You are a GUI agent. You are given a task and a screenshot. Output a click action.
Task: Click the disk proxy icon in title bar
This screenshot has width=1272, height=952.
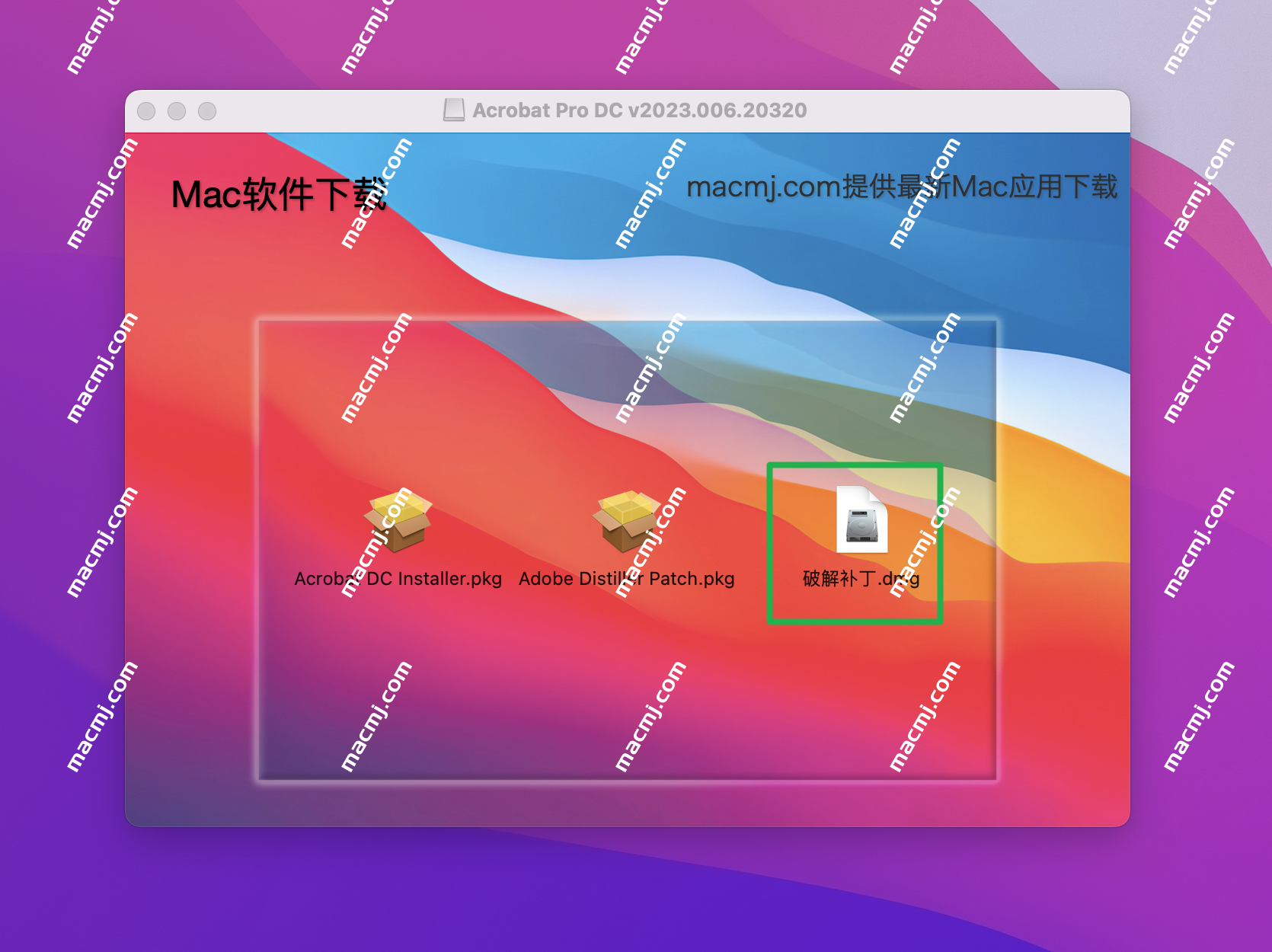point(454,110)
